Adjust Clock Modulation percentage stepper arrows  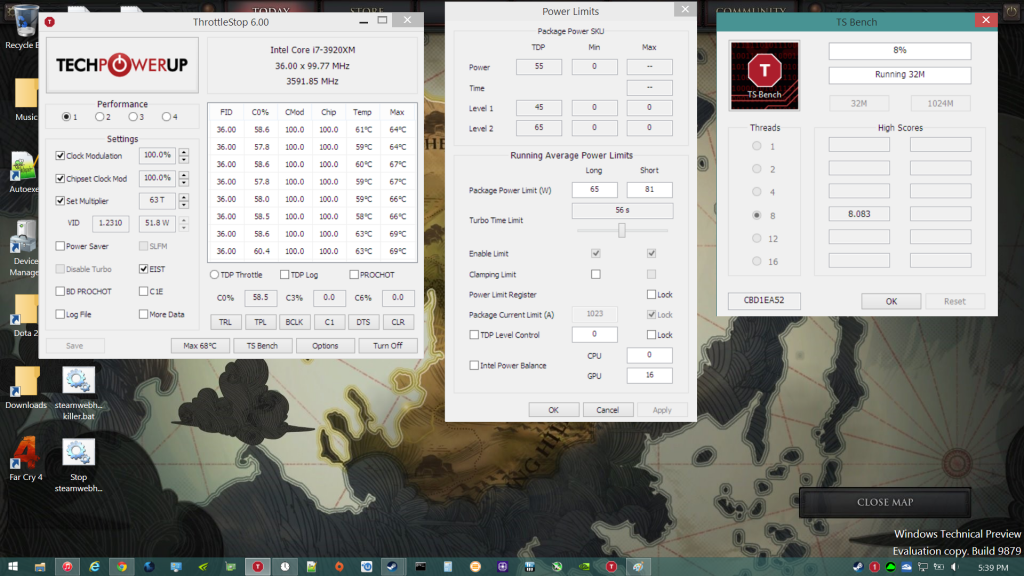pos(184,155)
